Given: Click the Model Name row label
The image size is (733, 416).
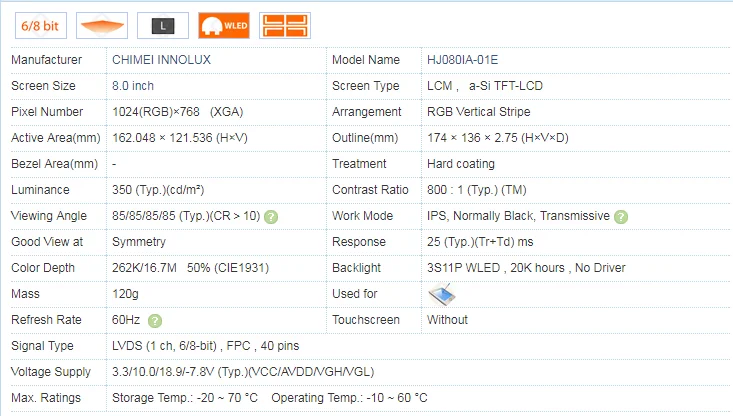Looking at the screenshot, I should pyautogui.click(x=366, y=60).
